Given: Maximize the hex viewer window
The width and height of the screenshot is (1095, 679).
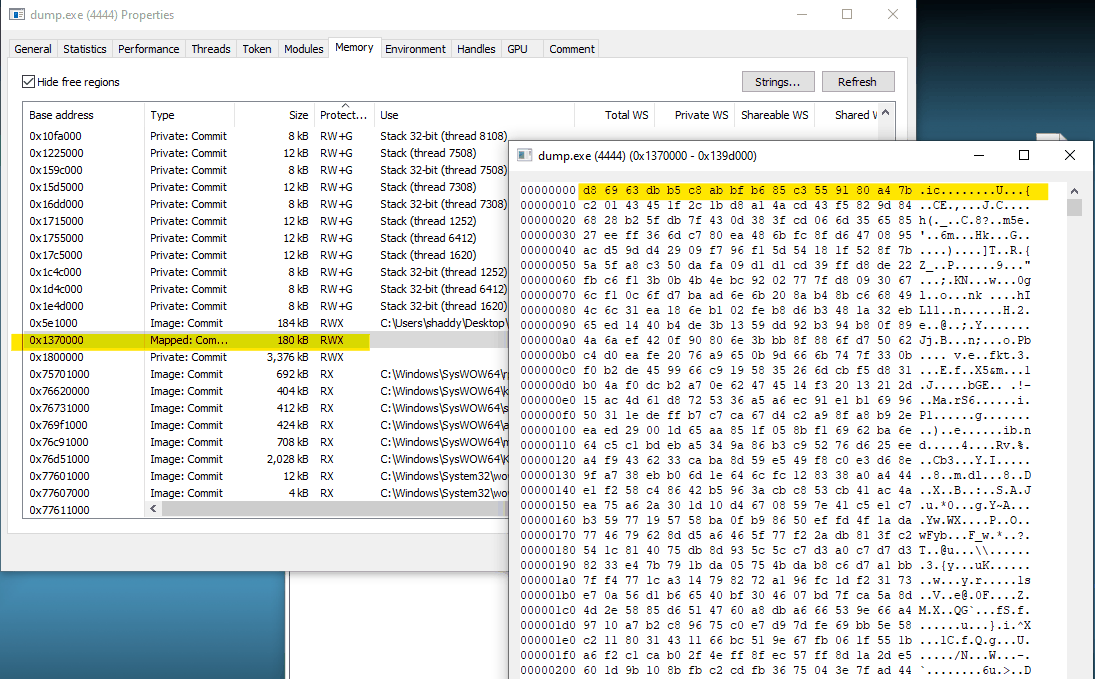Looking at the screenshot, I should [1024, 155].
